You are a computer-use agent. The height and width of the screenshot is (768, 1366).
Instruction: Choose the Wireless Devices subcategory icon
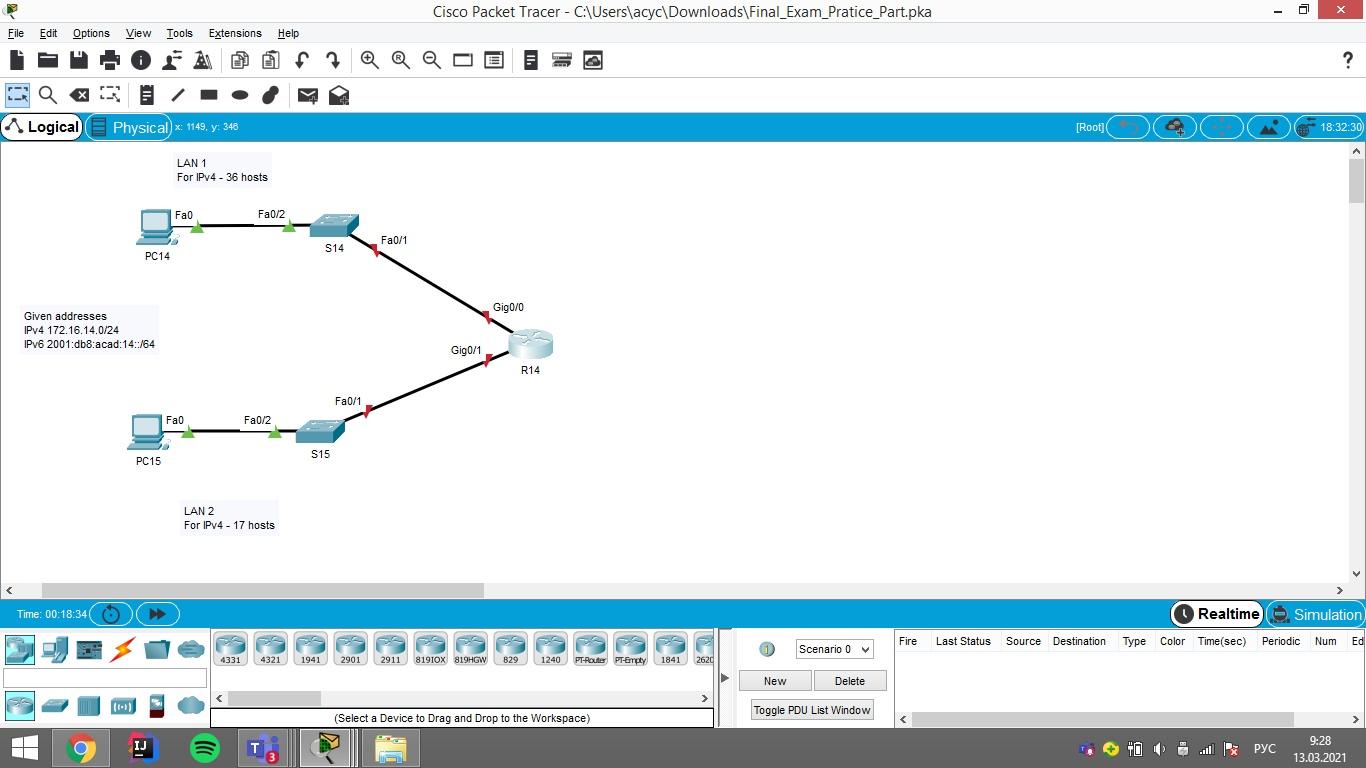[x=123, y=705]
